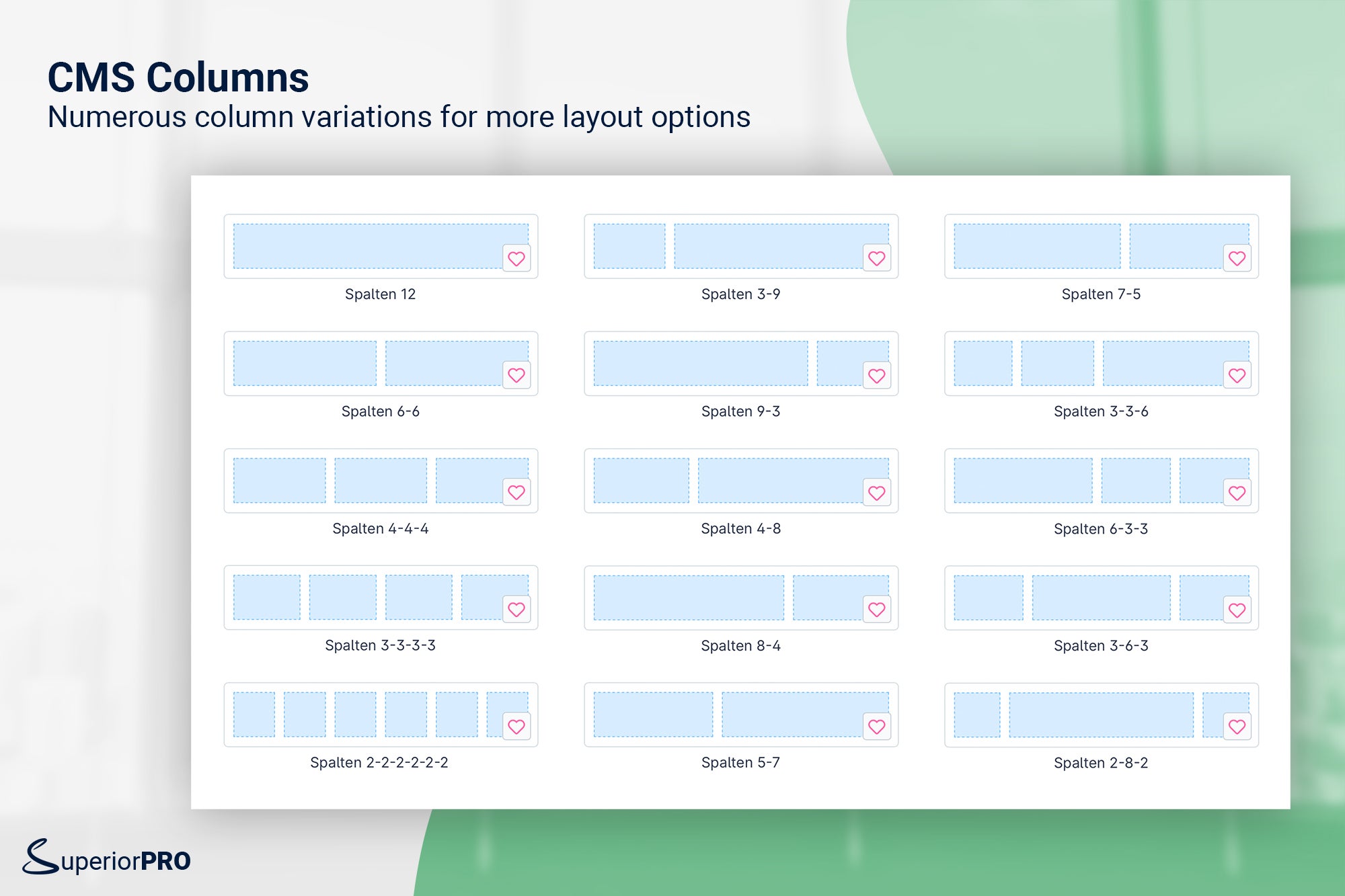The width and height of the screenshot is (1345, 896).
Task: Click the 'Spalten 12' label
Action: [x=381, y=294]
